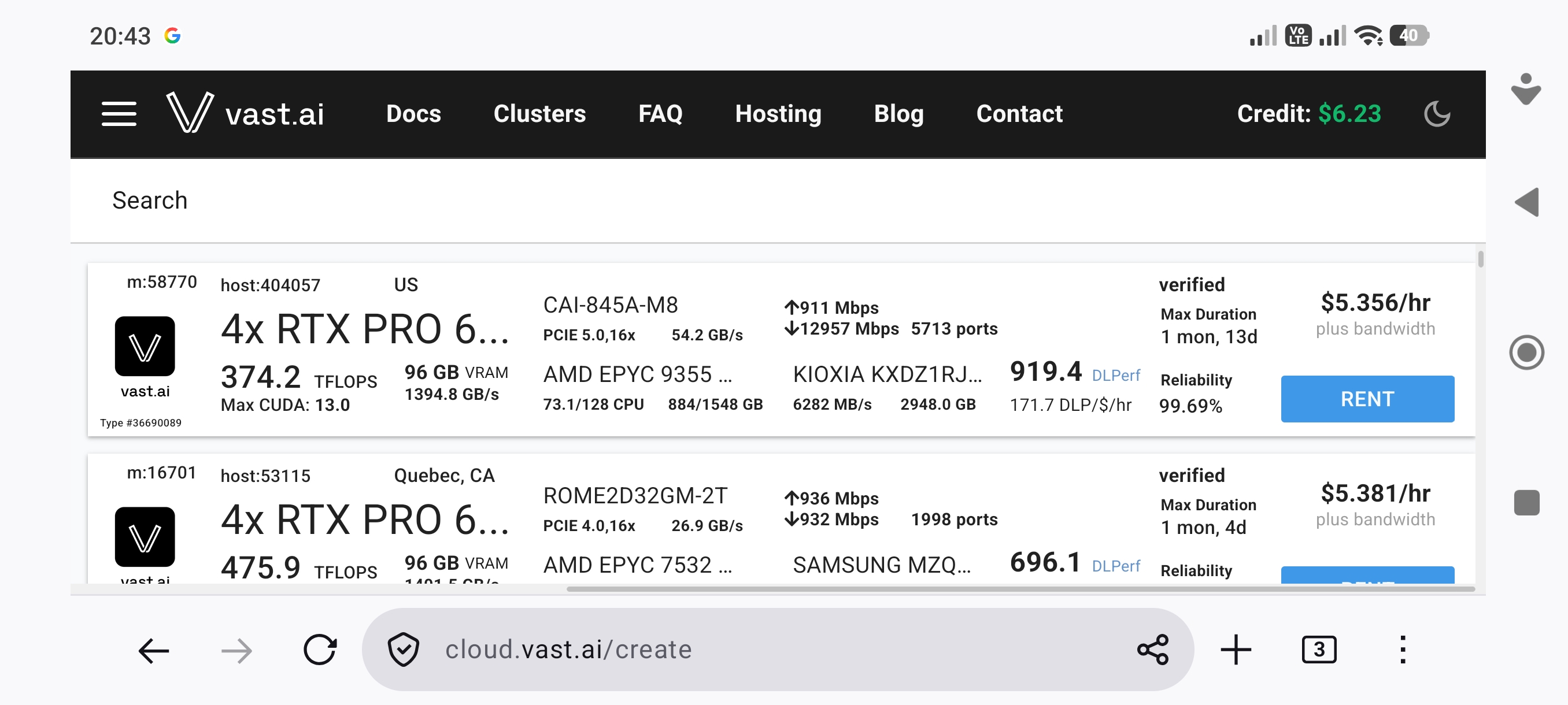The image size is (1568, 705).
Task: Tap the Android recents square
Action: click(x=1526, y=502)
